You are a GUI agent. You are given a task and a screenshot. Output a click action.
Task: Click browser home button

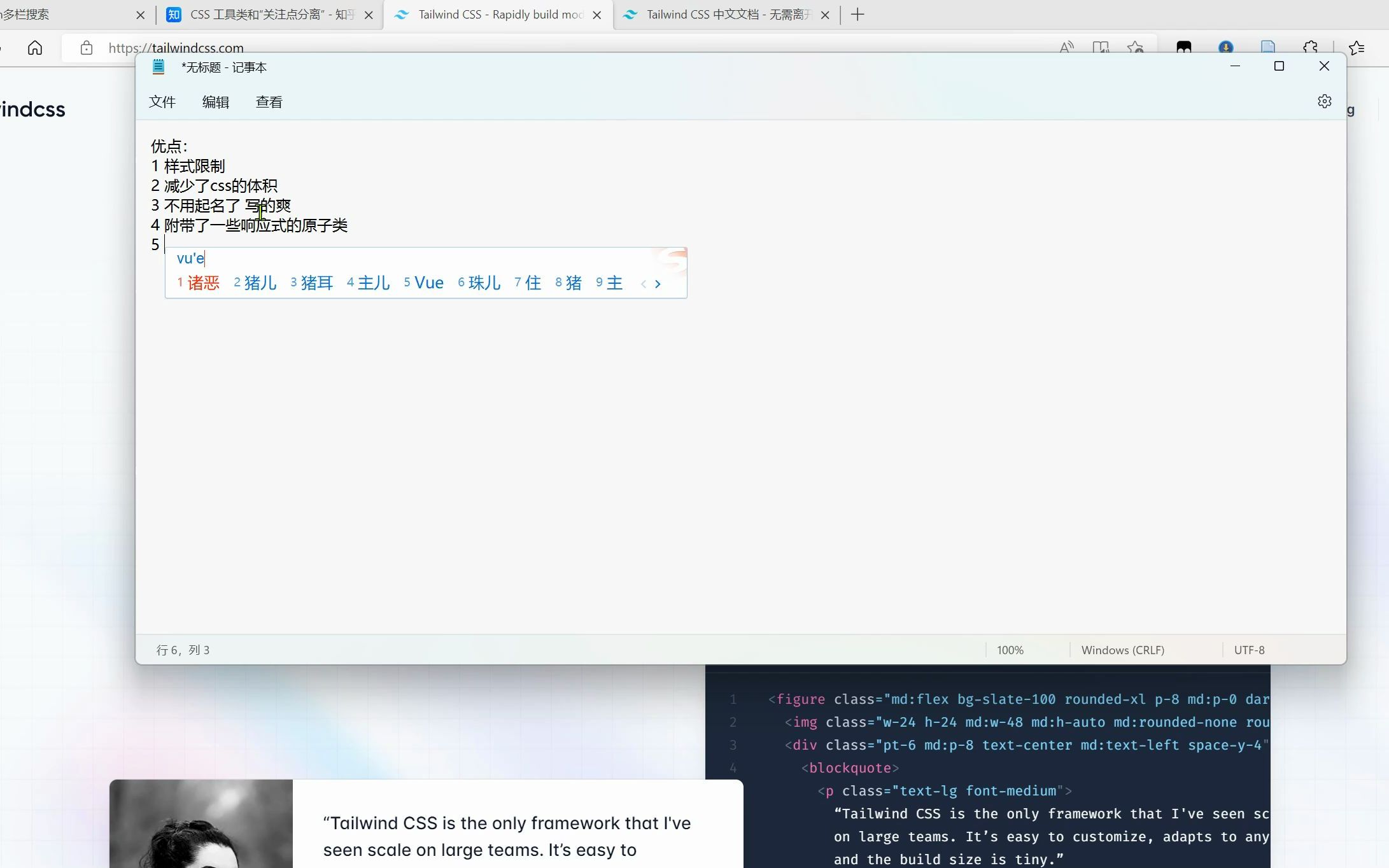[35, 48]
